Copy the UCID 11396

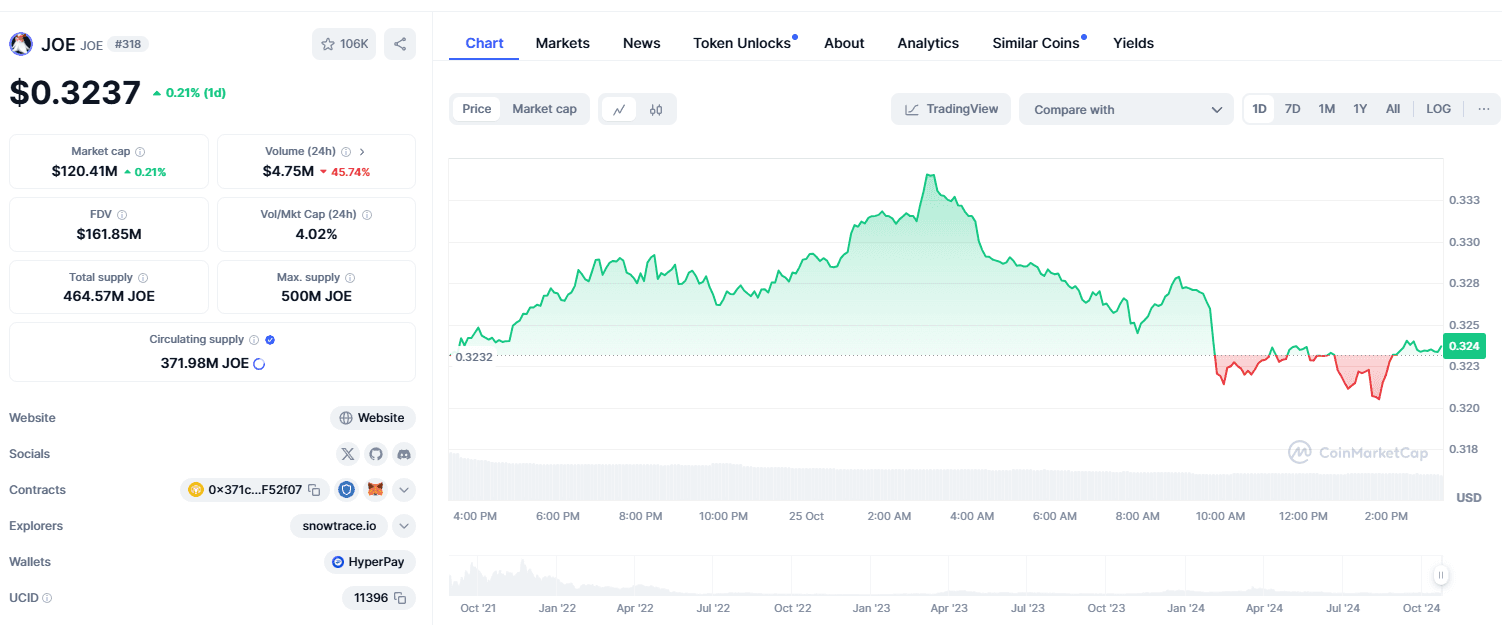click(x=400, y=598)
